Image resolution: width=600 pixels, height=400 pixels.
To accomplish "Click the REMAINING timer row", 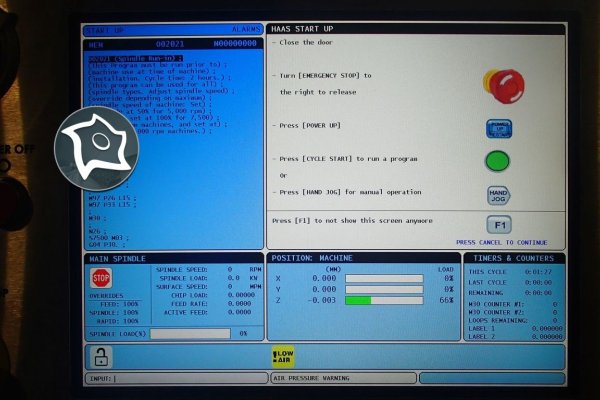I will pyautogui.click(x=510, y=293).
